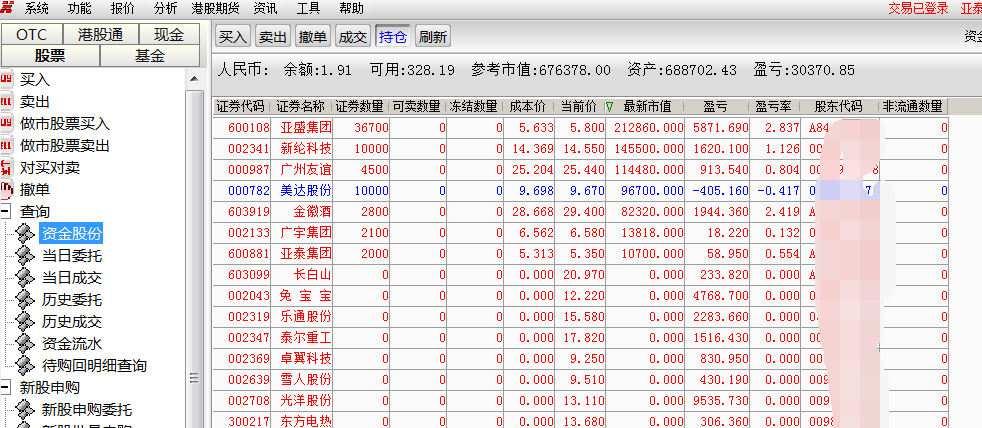Click the 当日成交 node icon
Image resolution: width=982 pixels, height=428 pixels.
26,278
